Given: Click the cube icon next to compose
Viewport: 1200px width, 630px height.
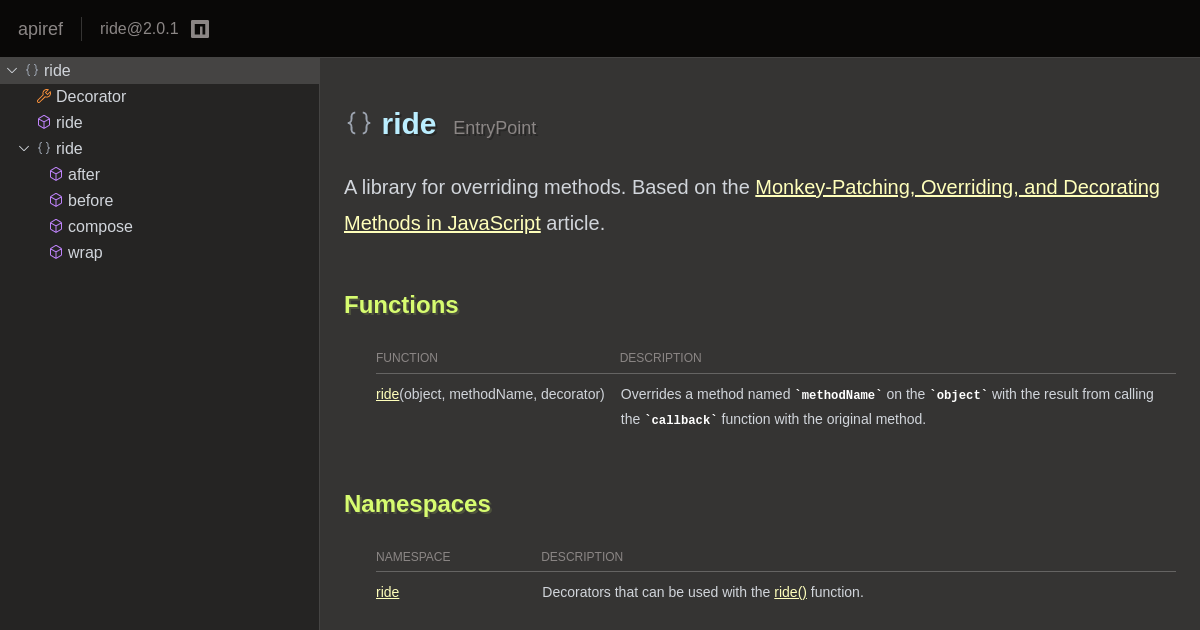Looking at the screenshot, I should 56,226.
